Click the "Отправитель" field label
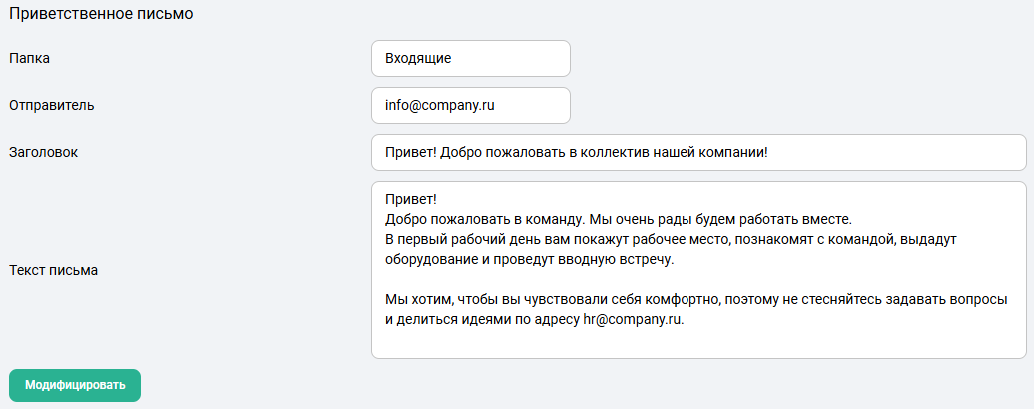 [50, 105]
